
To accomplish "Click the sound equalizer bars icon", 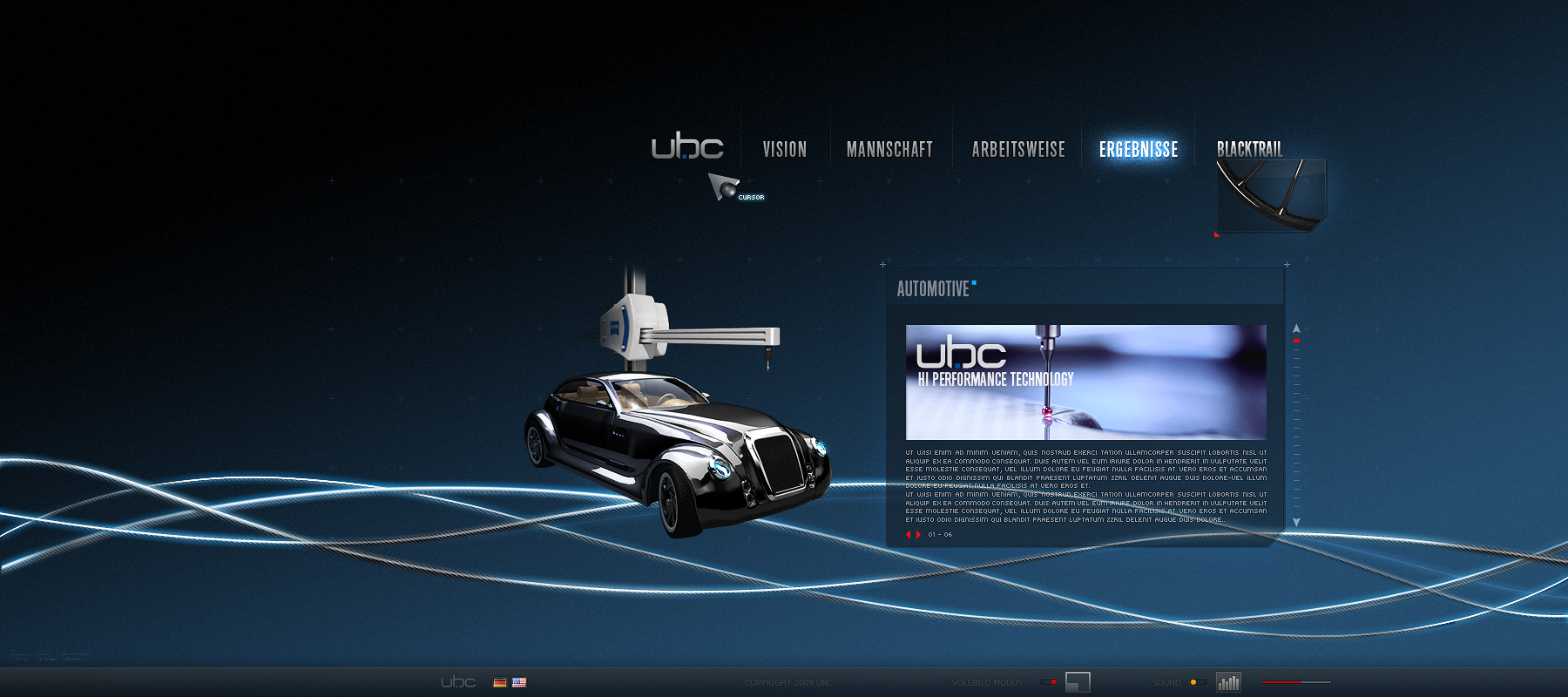I will pyautogui.click(x=1228, y=682).
